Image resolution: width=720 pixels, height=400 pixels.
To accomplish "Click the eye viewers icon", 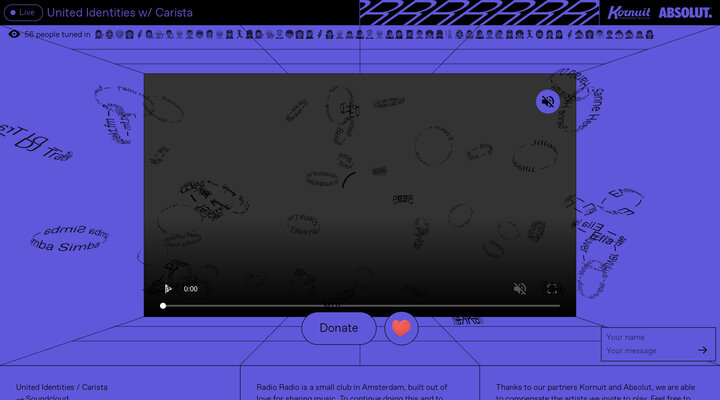I will click(14, 34).
